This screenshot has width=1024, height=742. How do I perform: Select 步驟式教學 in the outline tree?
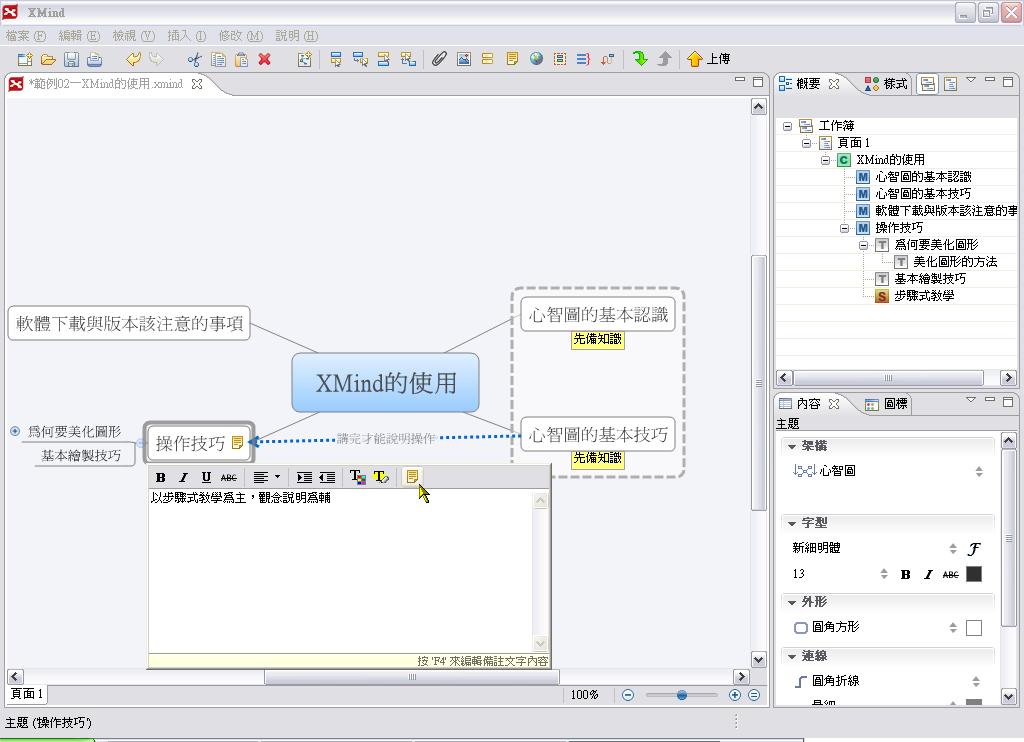pos(924,296)
